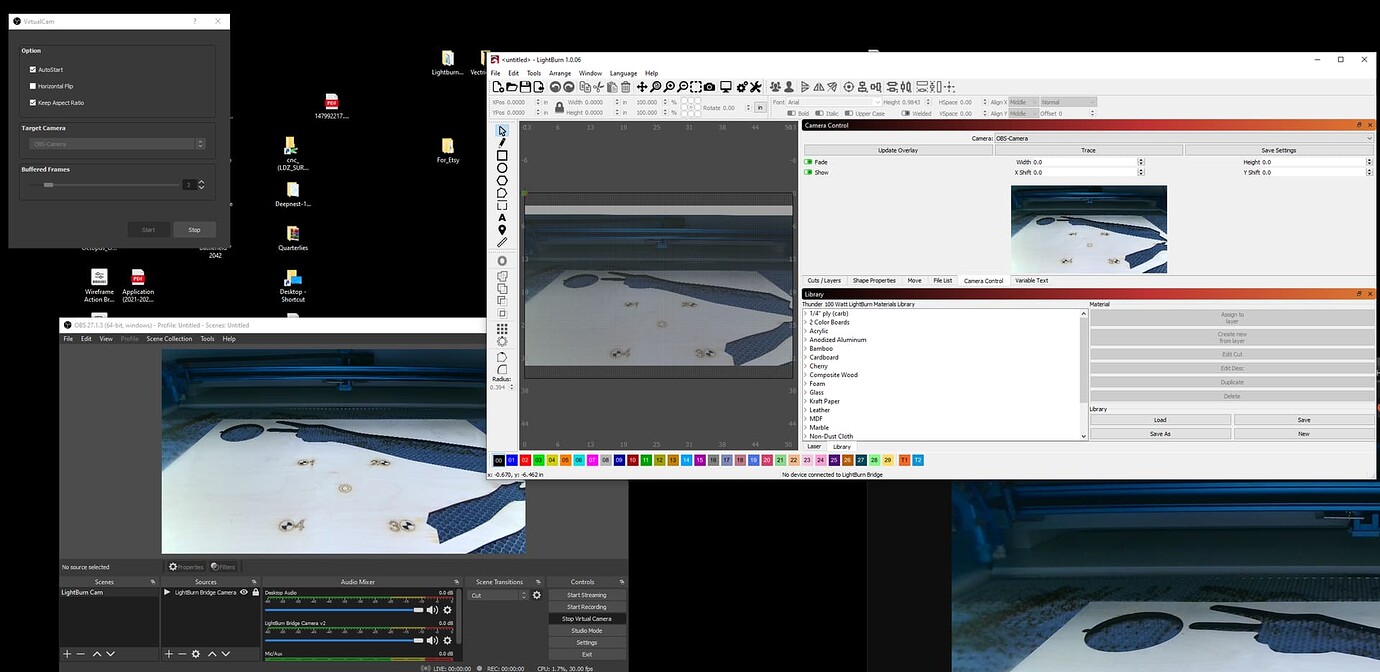Pick the red 02 layer color swatch

525,460
